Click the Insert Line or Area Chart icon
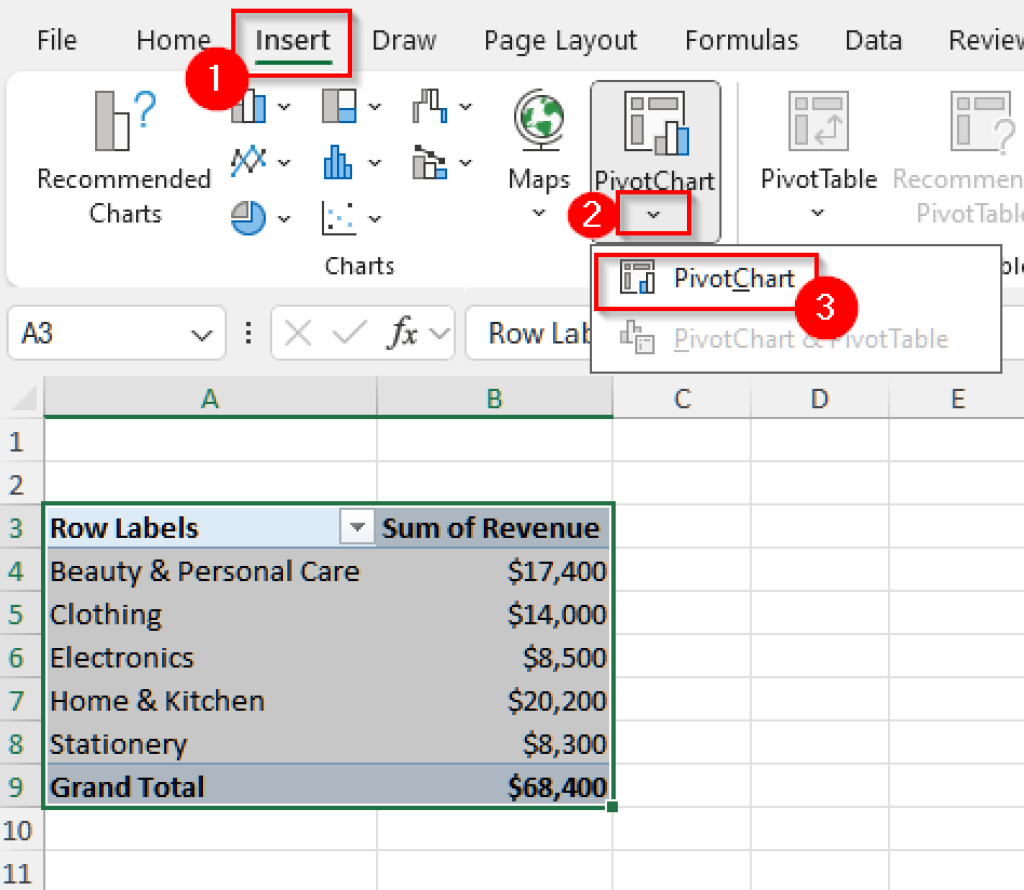Image resolution: width=1024 pixels, height=890 pixels. point(249,161)
